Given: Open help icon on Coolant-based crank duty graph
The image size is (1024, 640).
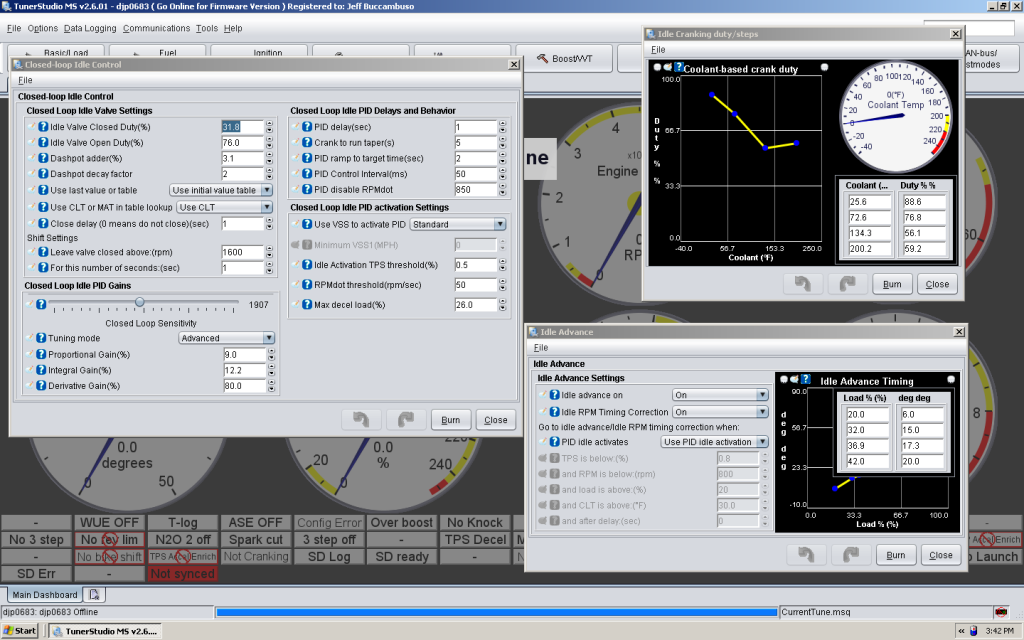Looking at the screenshot, I should coord(678,68).
